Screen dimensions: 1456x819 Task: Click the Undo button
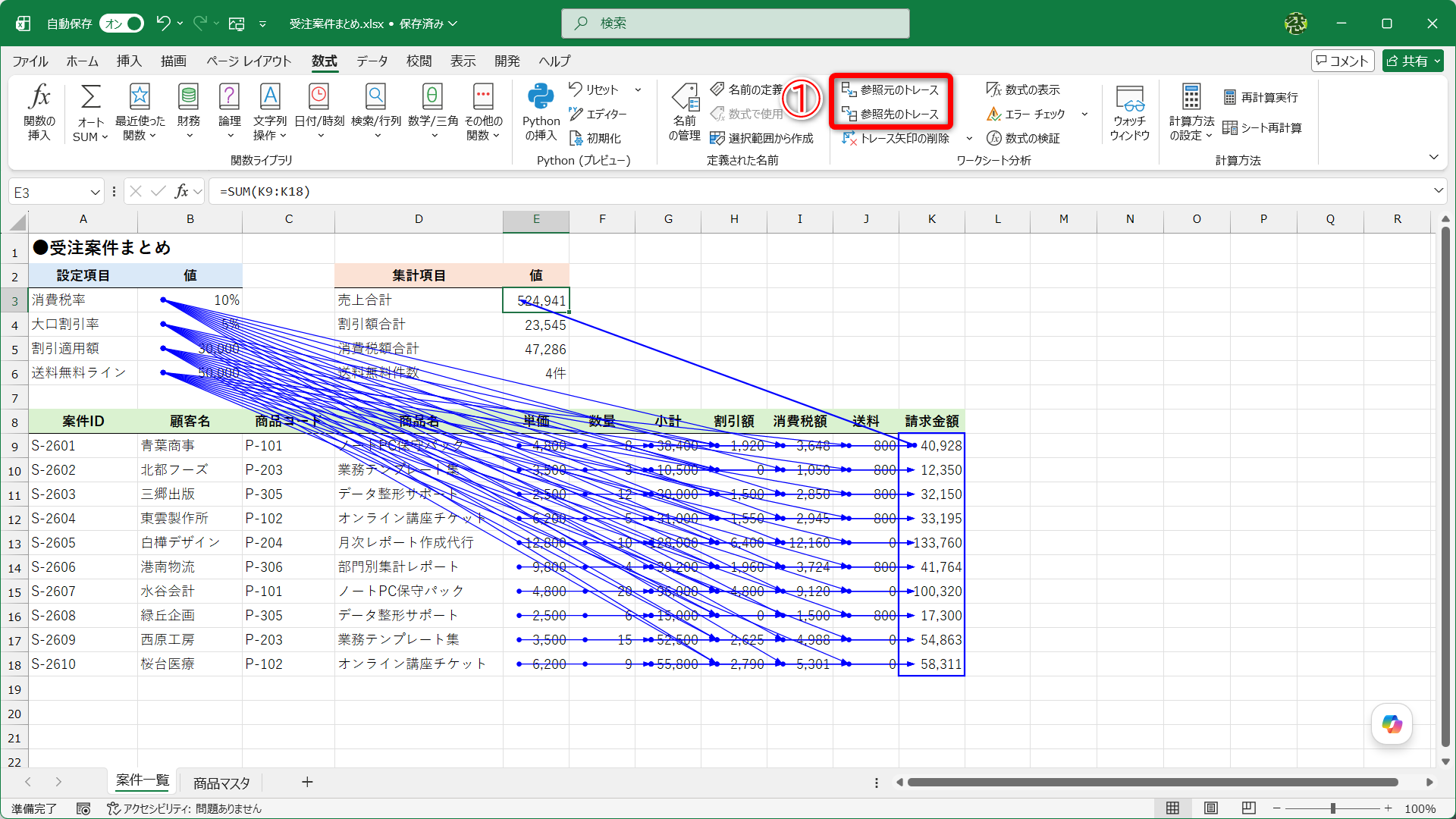(163, 24)
